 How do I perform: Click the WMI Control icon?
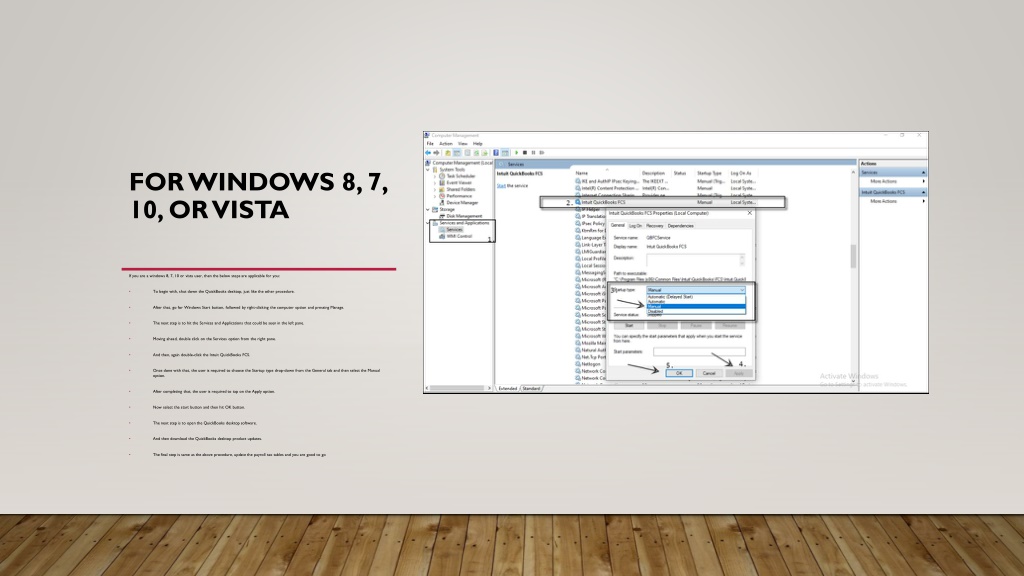click(x=442, y=236)
